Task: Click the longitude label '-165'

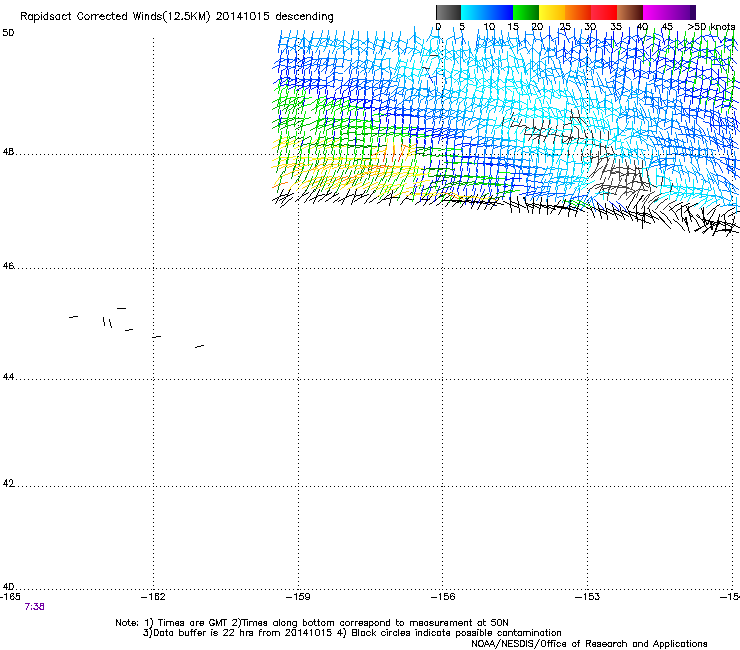Action: pos(10,597)
